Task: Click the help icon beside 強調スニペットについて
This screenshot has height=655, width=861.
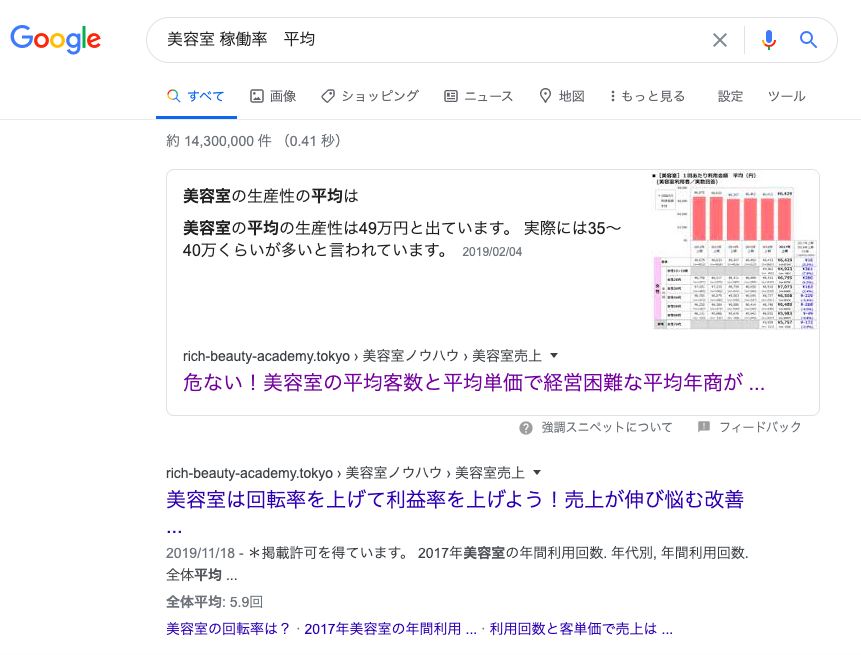Action: coord(526,428)
